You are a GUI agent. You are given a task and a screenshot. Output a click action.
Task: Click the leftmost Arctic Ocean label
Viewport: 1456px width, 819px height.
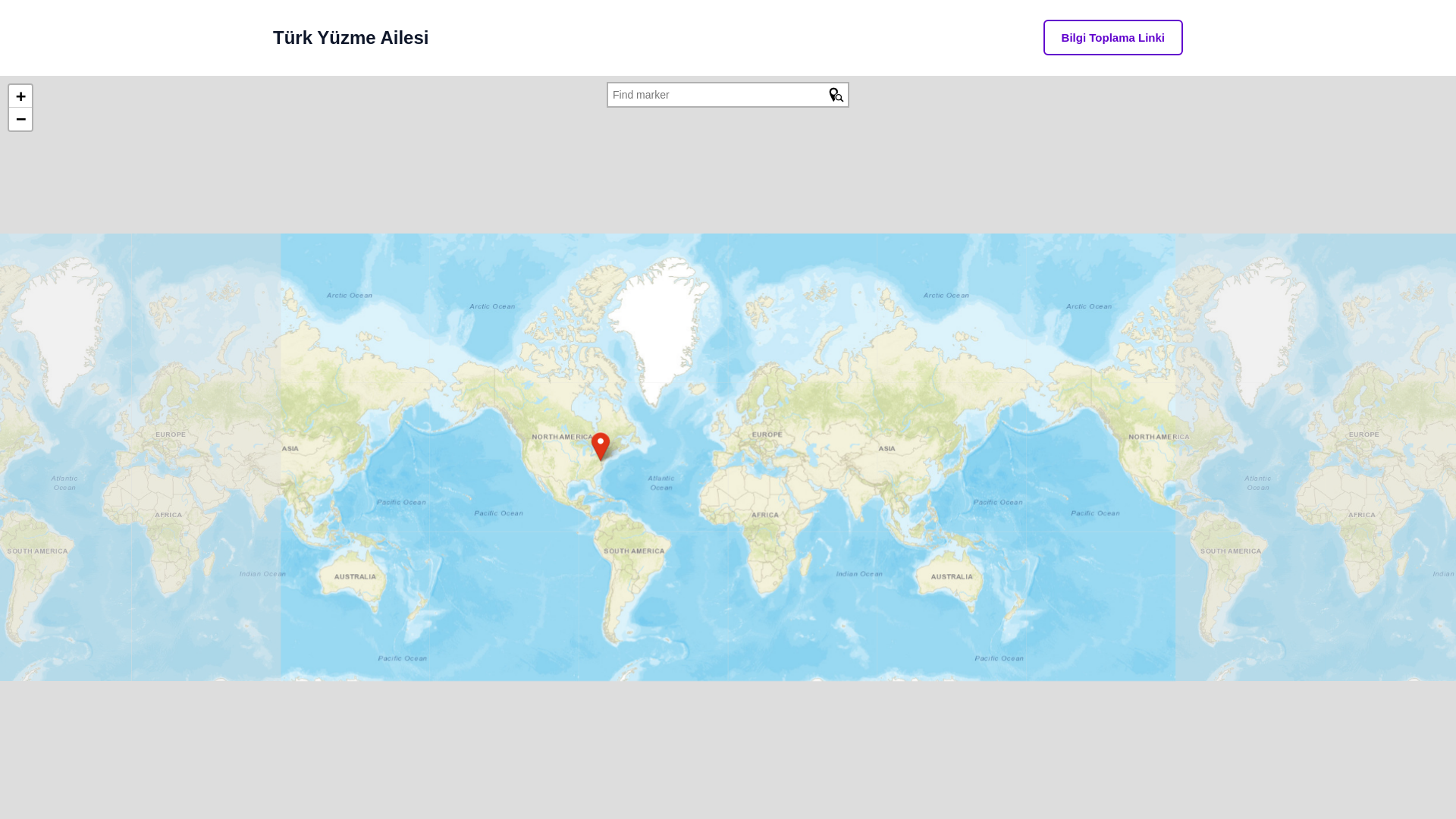click(349, 295)
